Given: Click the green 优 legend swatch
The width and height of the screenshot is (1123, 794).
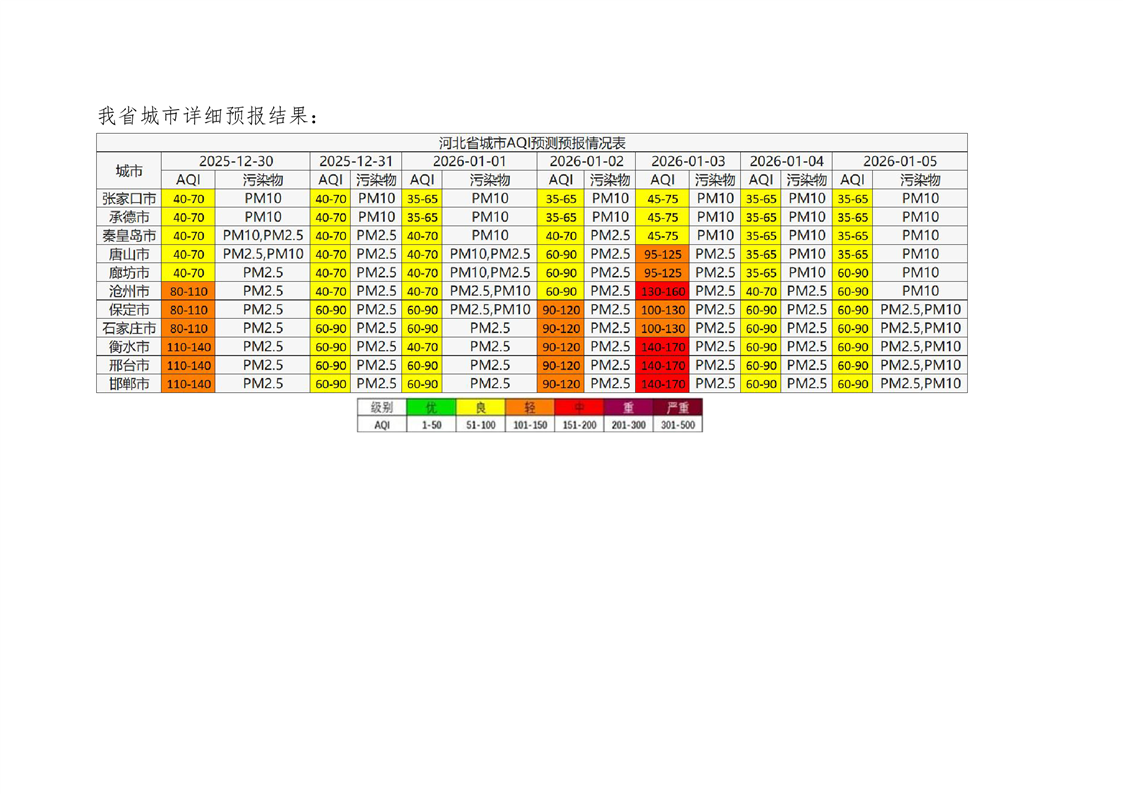Looking at the screenshot, I should (x=431, y=408).
